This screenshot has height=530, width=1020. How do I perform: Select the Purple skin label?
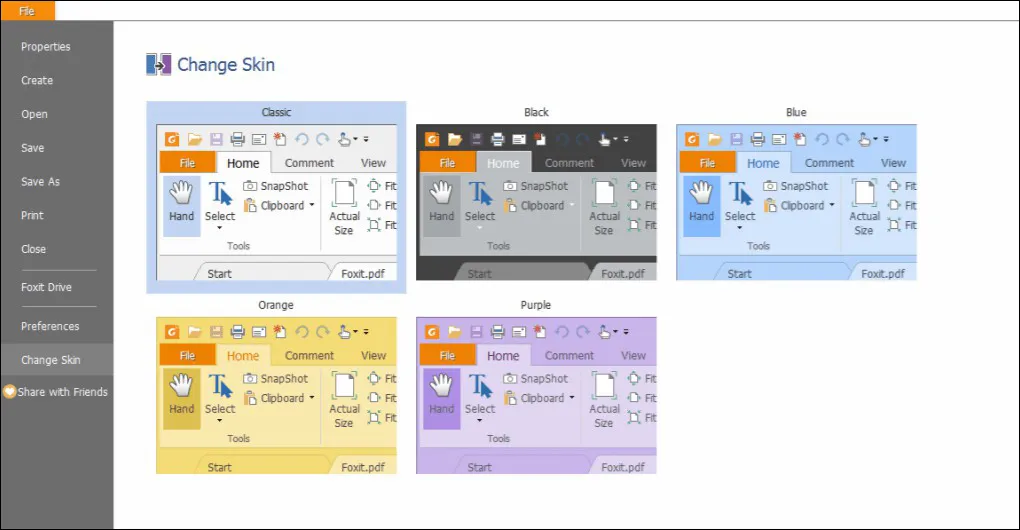tap(536, 305)
